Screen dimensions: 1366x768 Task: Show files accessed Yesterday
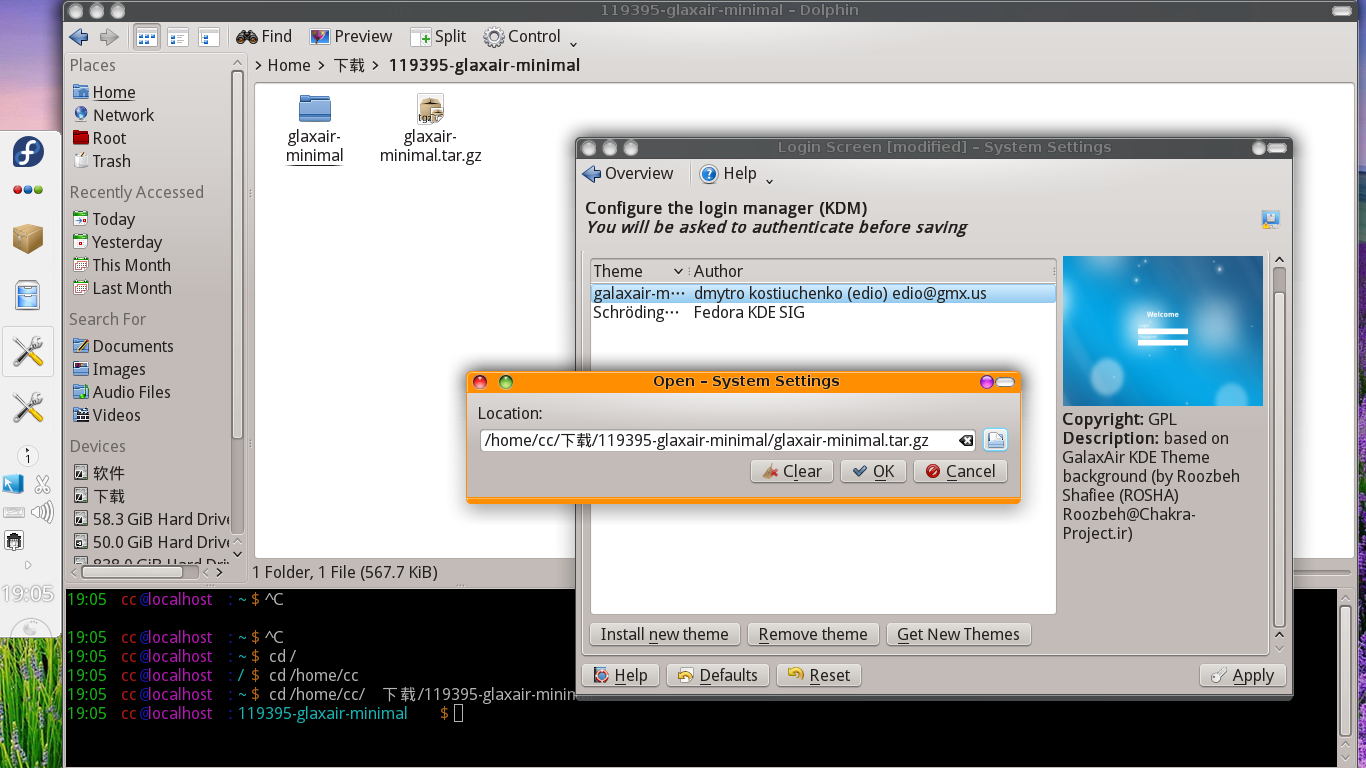tap(117, 242)
